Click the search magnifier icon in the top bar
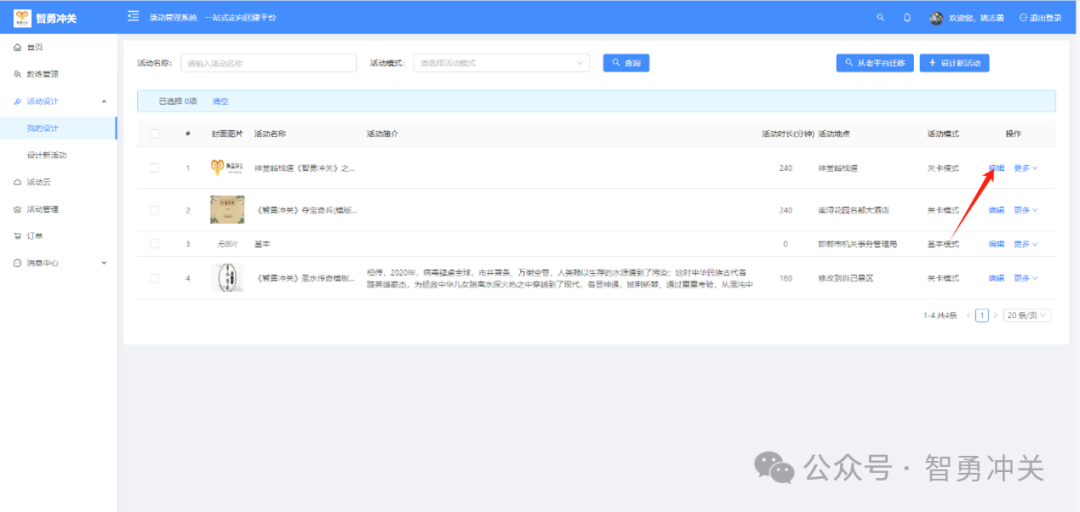 pyautogui.click(x=880, y=18)
